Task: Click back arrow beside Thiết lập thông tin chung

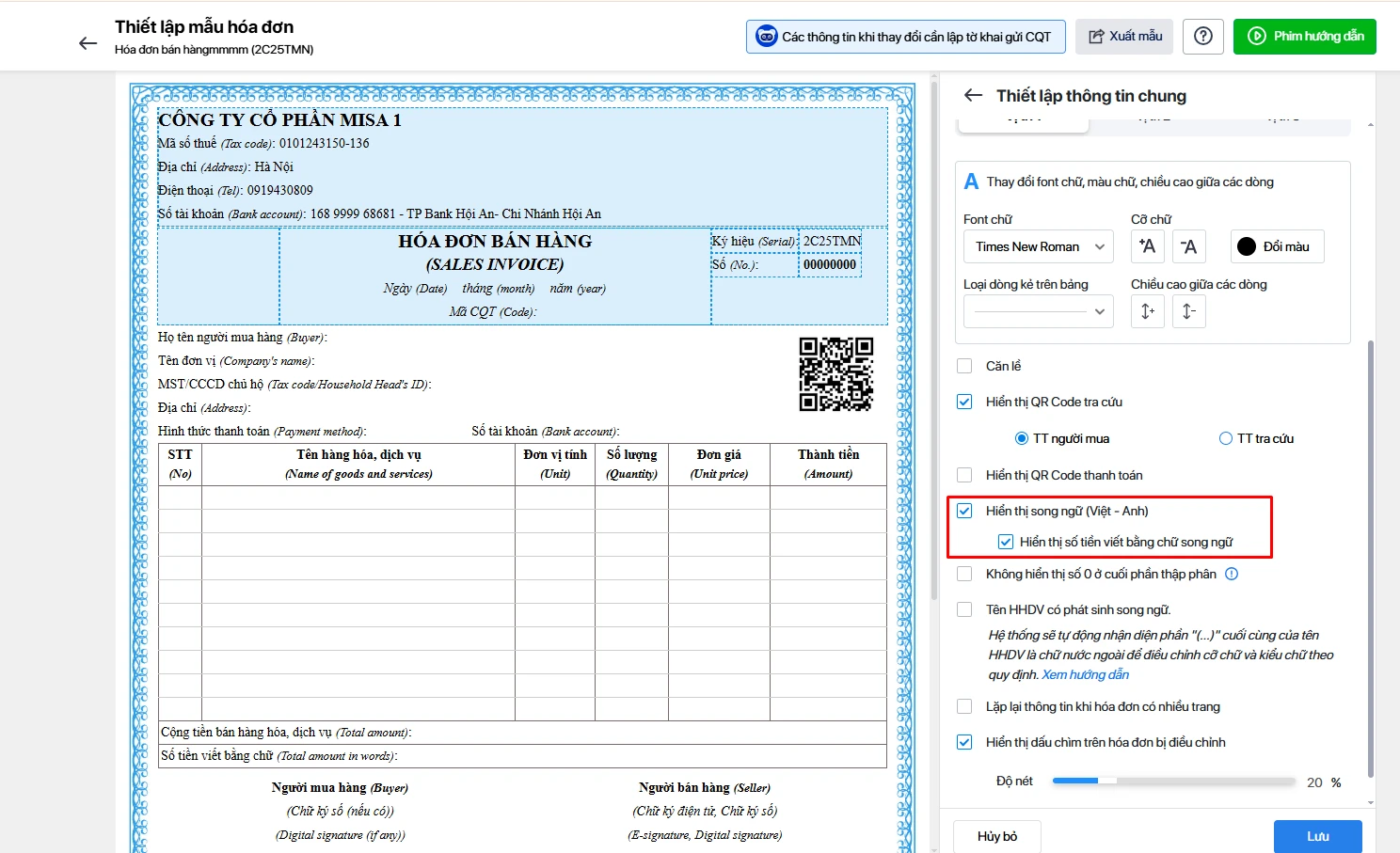Action: click(x=973, y=96)
